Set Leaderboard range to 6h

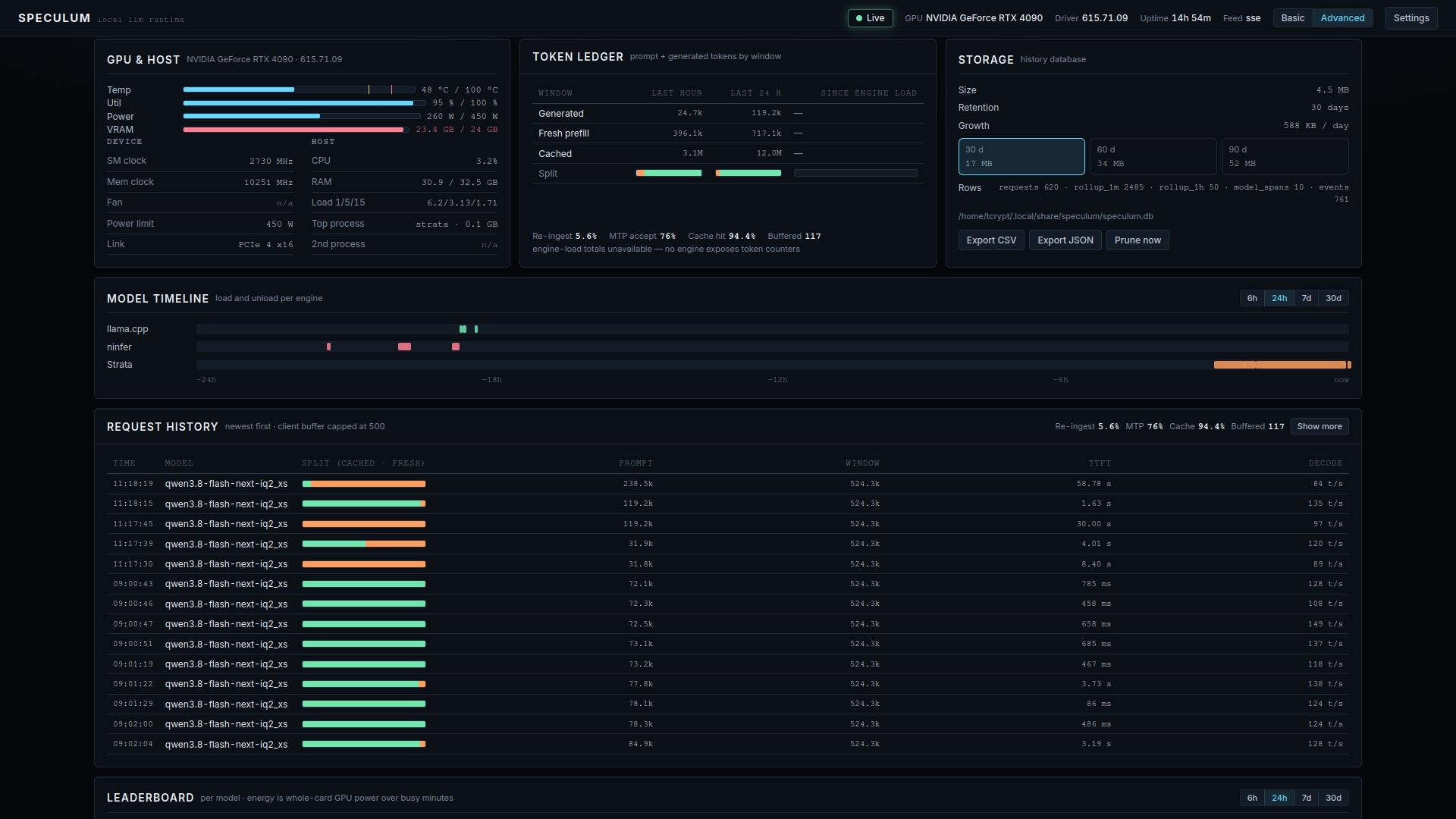click(x=1252, y=799)
